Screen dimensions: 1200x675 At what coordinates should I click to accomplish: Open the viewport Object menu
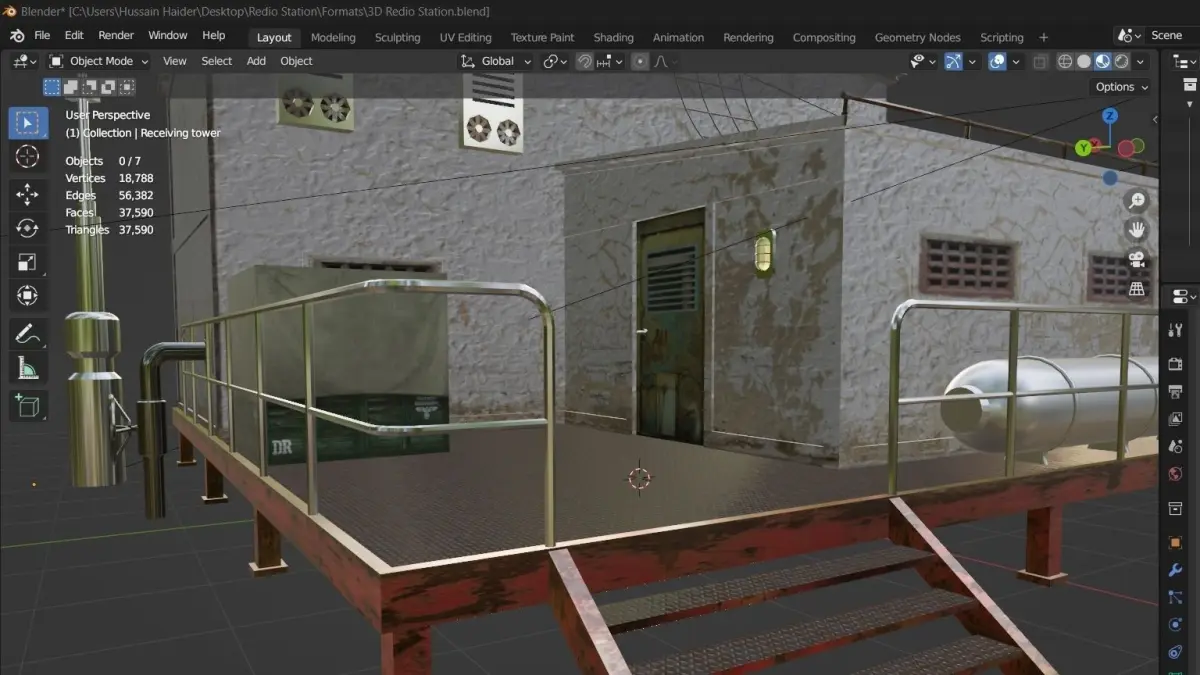(x=296, y=61)
